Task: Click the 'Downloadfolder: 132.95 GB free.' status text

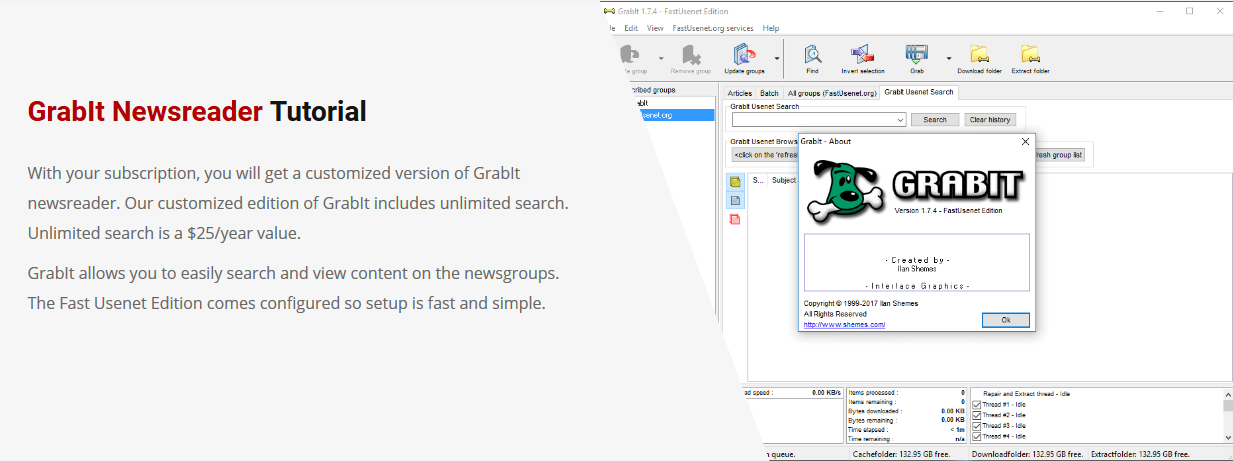Action: tap(1027, 453)
